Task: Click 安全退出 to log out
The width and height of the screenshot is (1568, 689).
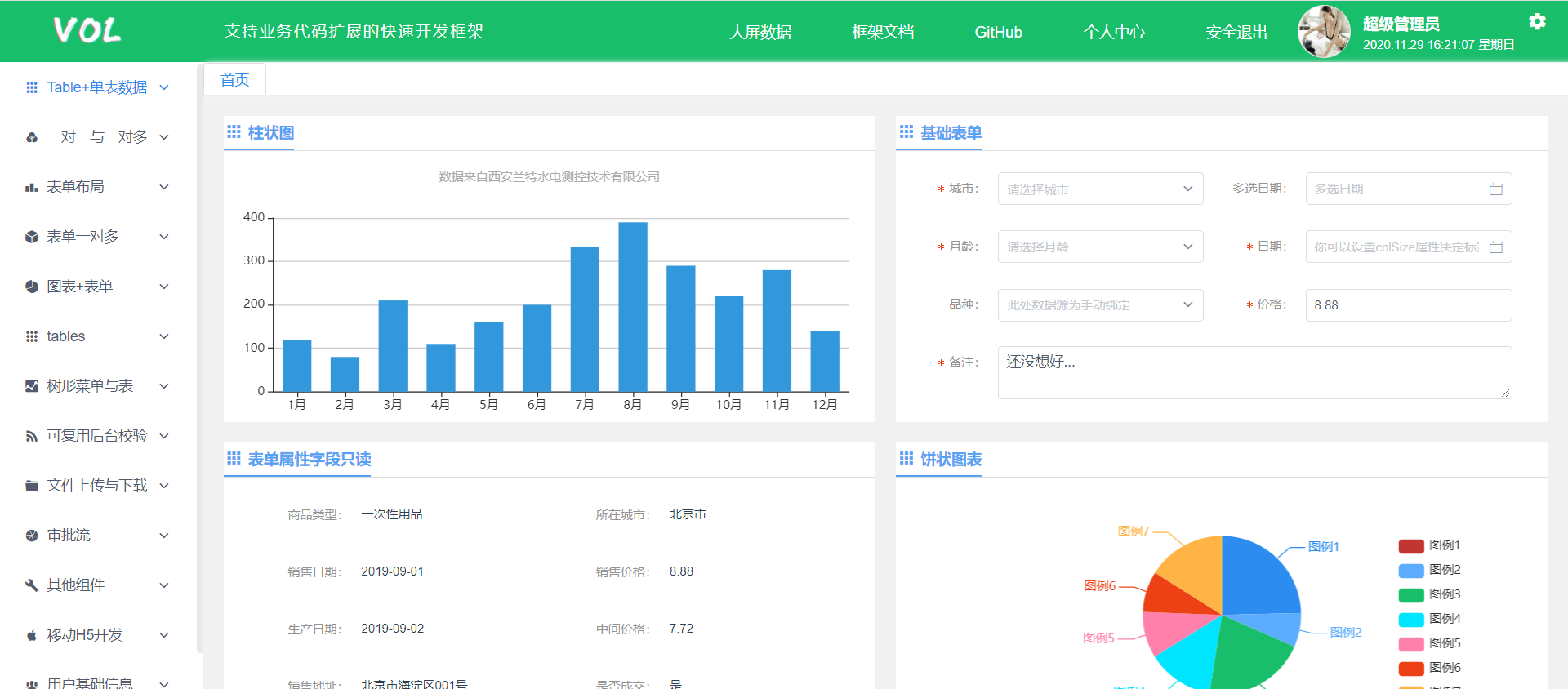Action: pyautogui.click(x=1236, y=32)
